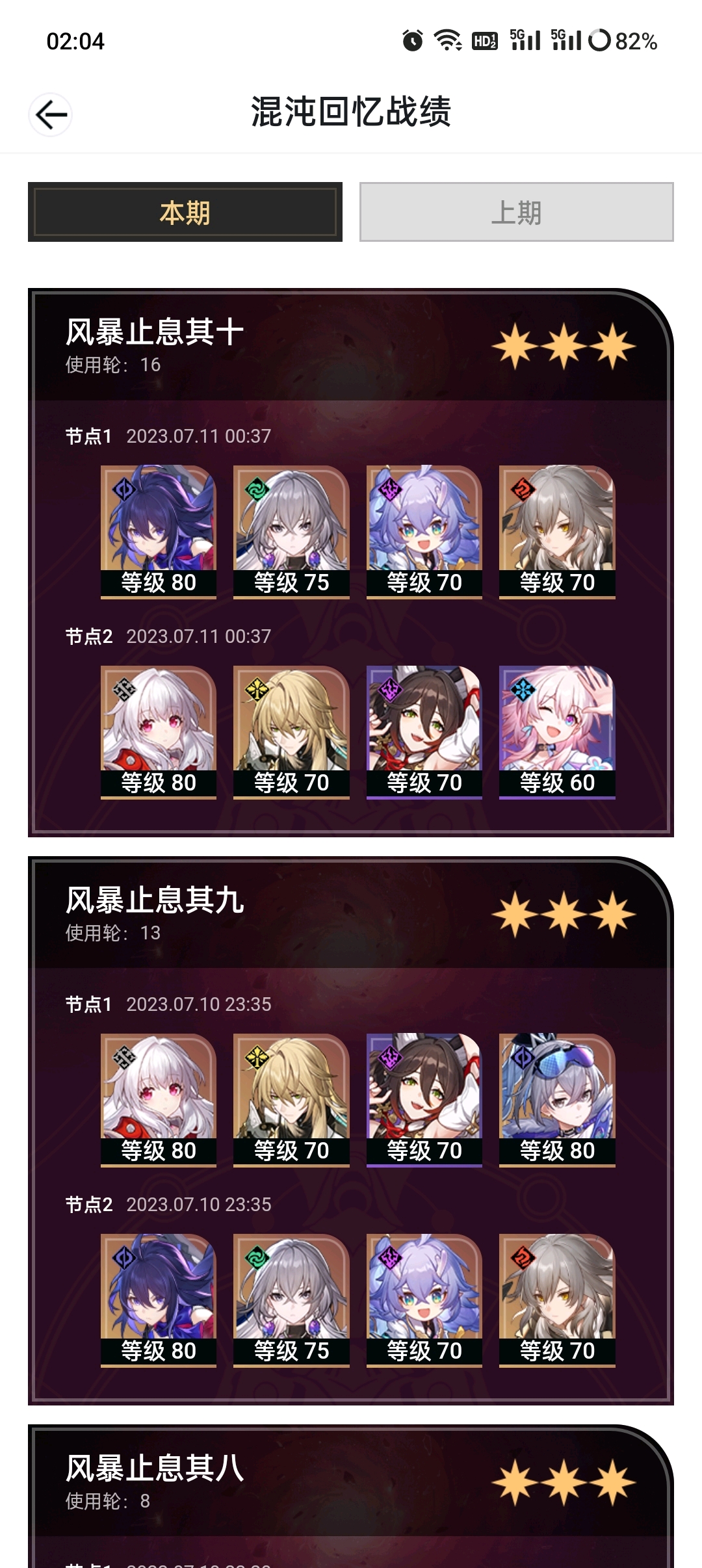702x1568 pixels.
Task: Switch to the 上期 tab
Action: click(517, 212)
